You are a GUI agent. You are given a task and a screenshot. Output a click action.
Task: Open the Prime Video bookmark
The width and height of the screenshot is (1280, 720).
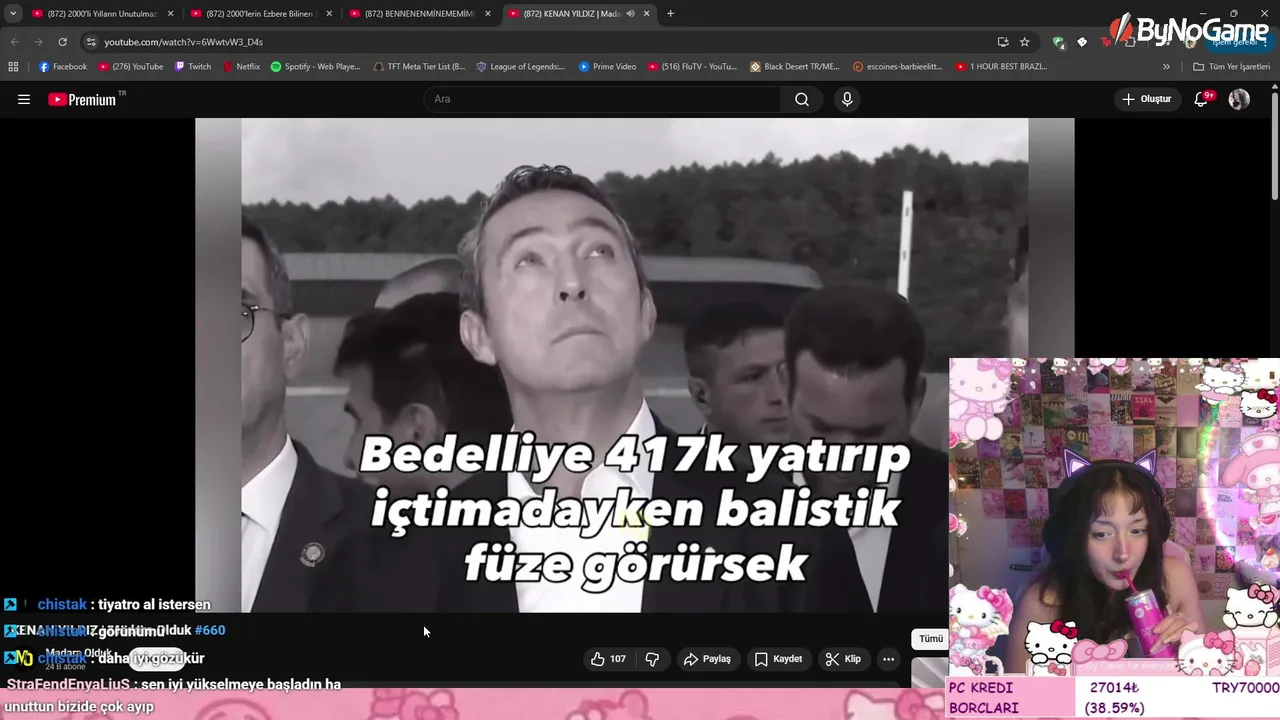click(607, 67)
